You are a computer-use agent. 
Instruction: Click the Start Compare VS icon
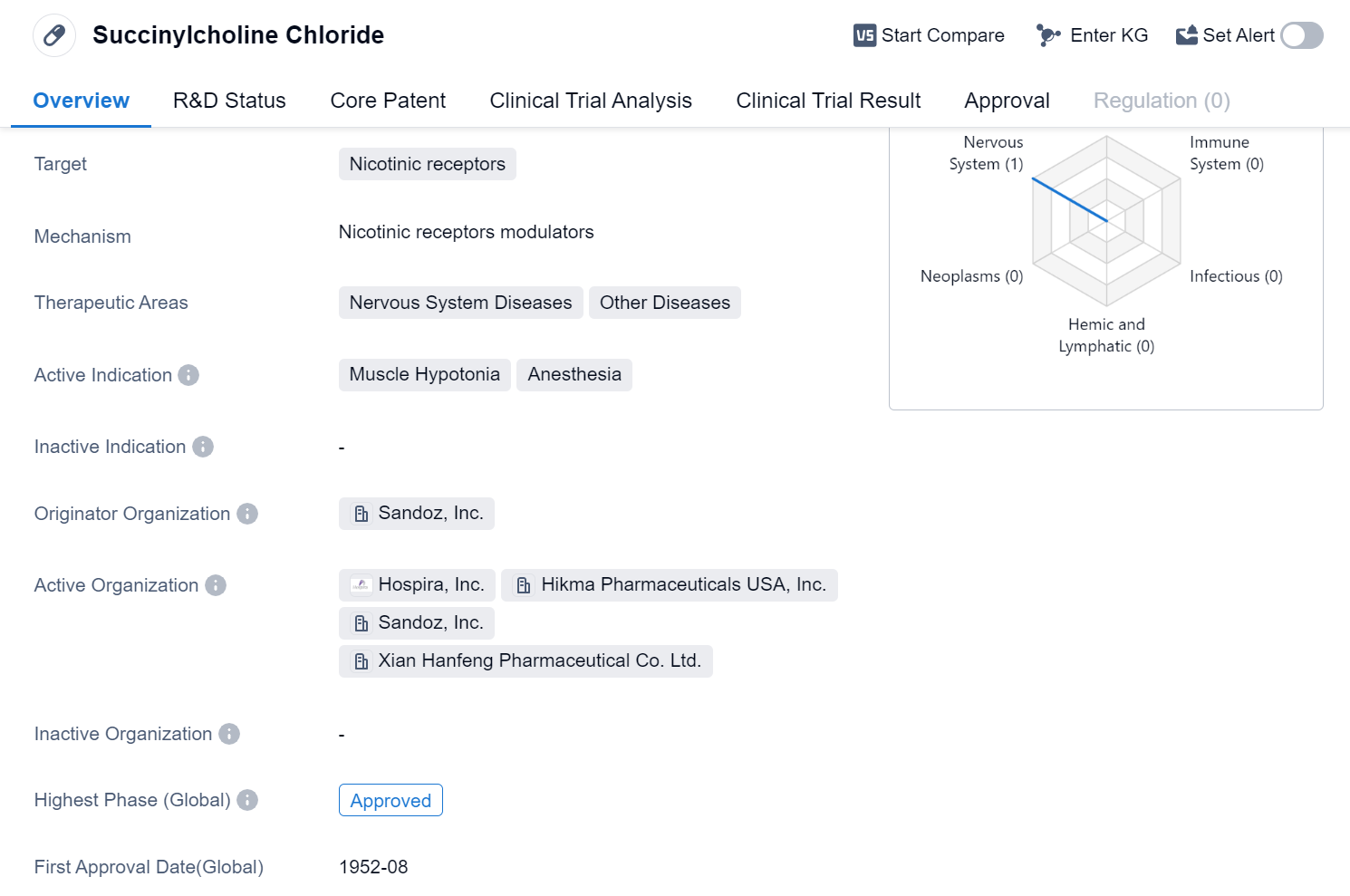(x=864, y=35)
